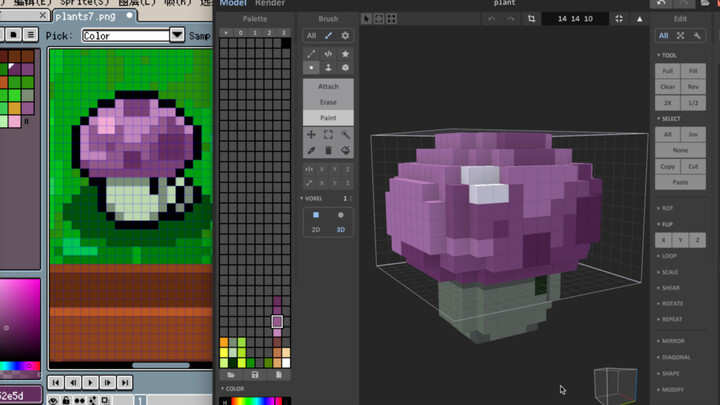Select the move tool with arrows icon
Screen dimensions: 720x405
pos(311,135)
